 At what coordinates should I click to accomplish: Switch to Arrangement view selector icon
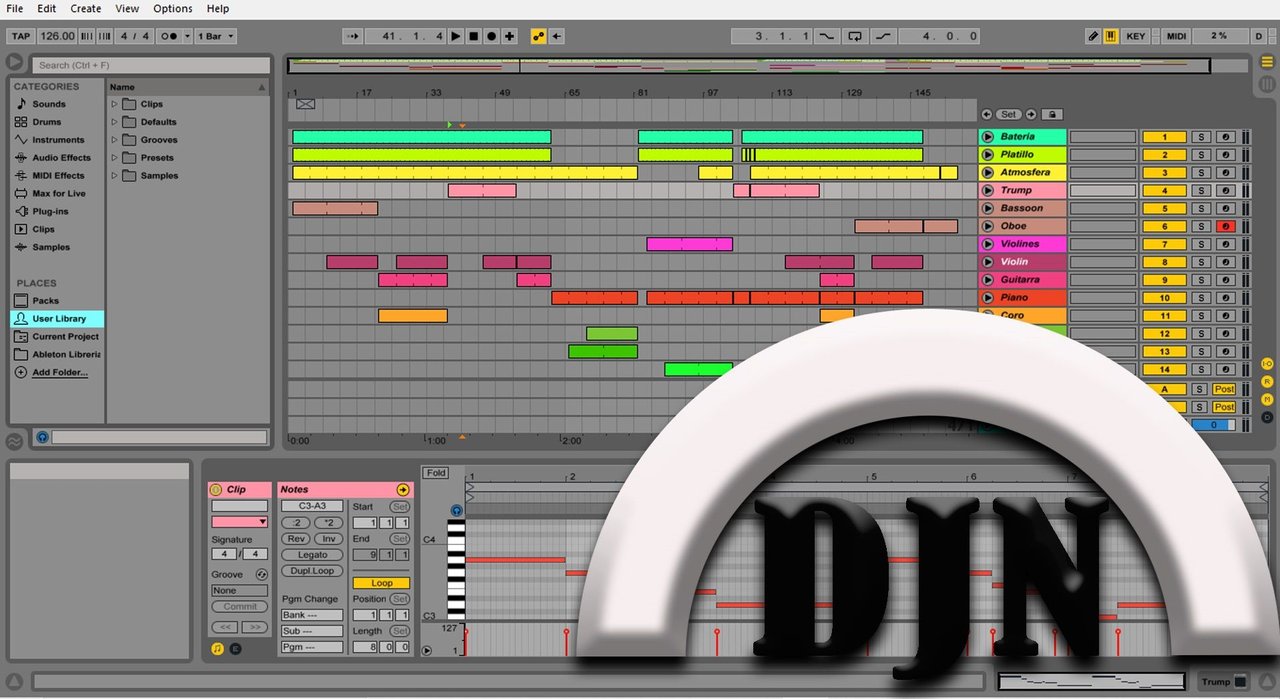coord(1267,62)
